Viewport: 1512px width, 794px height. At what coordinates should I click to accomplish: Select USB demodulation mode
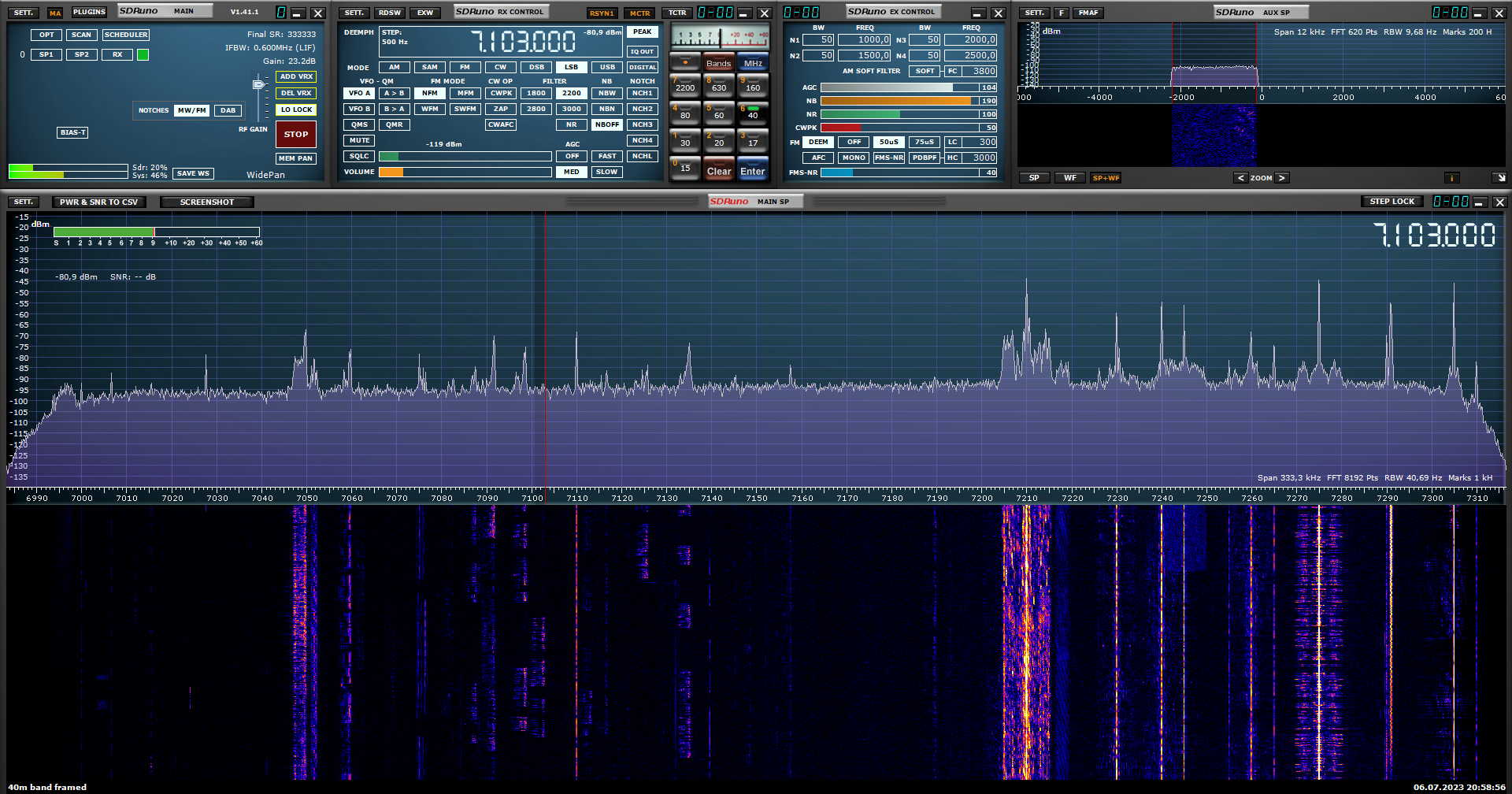(x=607, y=68)
